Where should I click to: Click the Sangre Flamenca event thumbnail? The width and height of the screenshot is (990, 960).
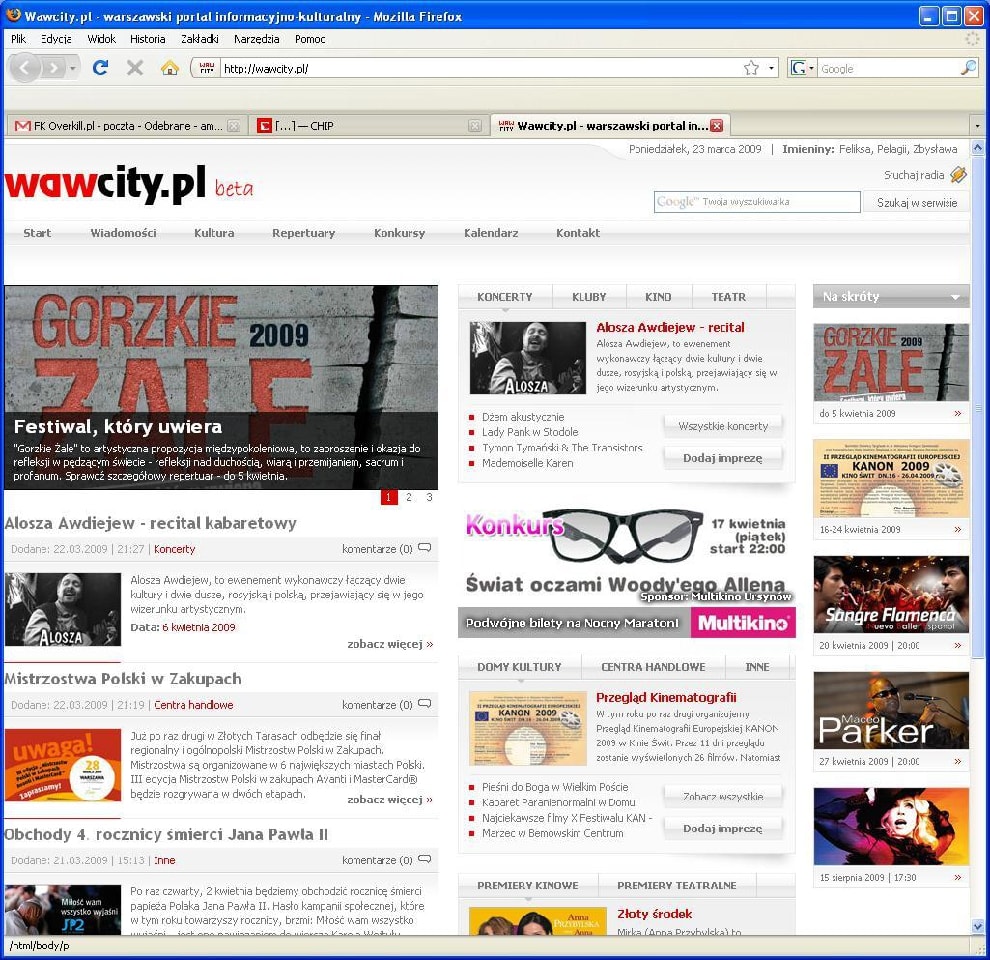[x=891, y=594]
